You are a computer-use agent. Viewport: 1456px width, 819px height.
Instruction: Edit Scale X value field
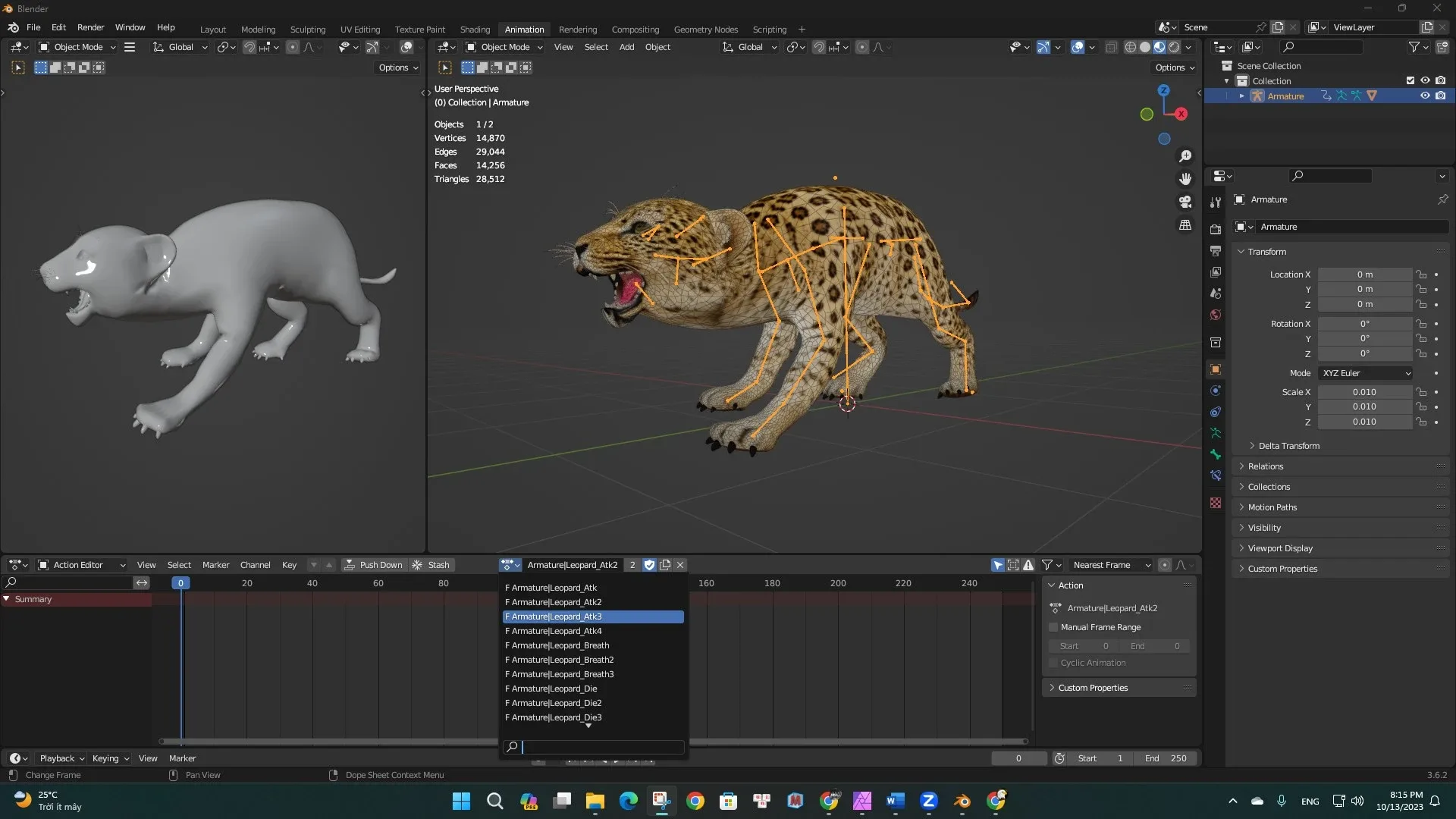[x=1364, y=392]
